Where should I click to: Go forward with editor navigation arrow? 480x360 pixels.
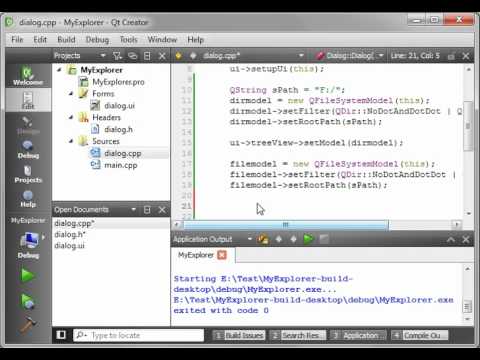pos(193,56)
